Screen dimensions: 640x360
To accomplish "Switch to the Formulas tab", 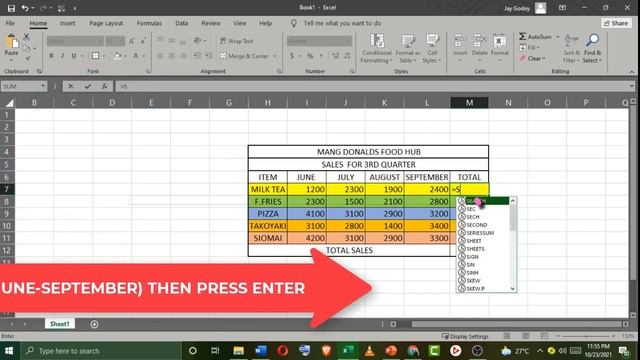I will coord(149,23).
